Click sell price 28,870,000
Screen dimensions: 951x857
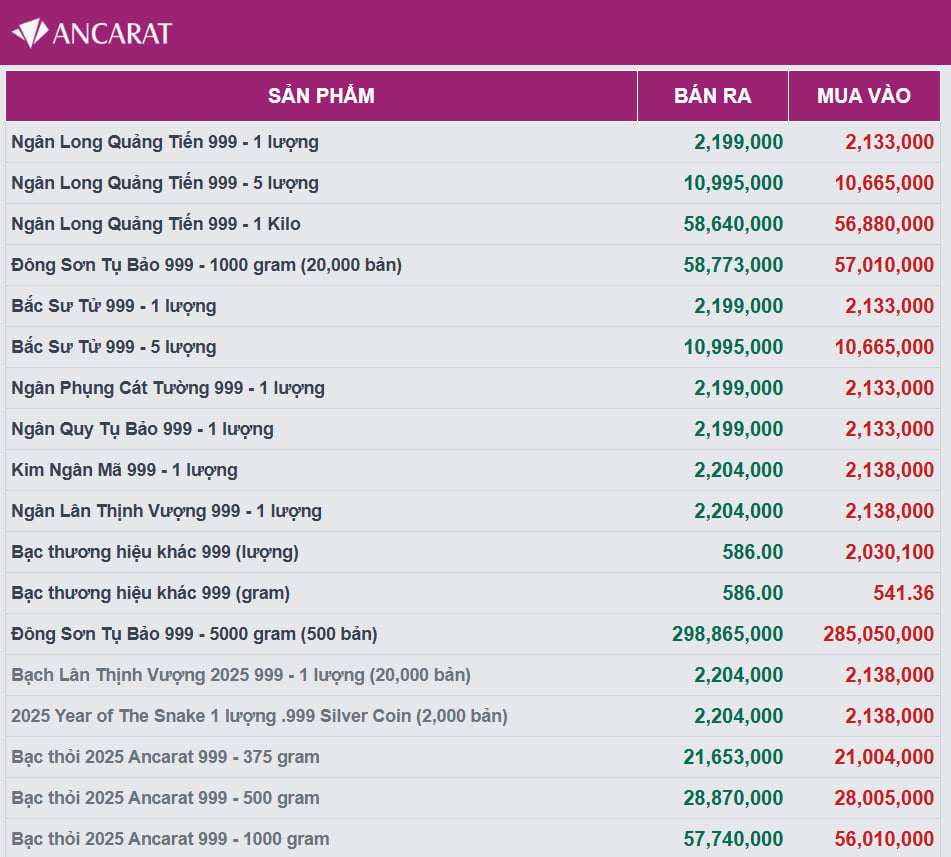point(733,798)
